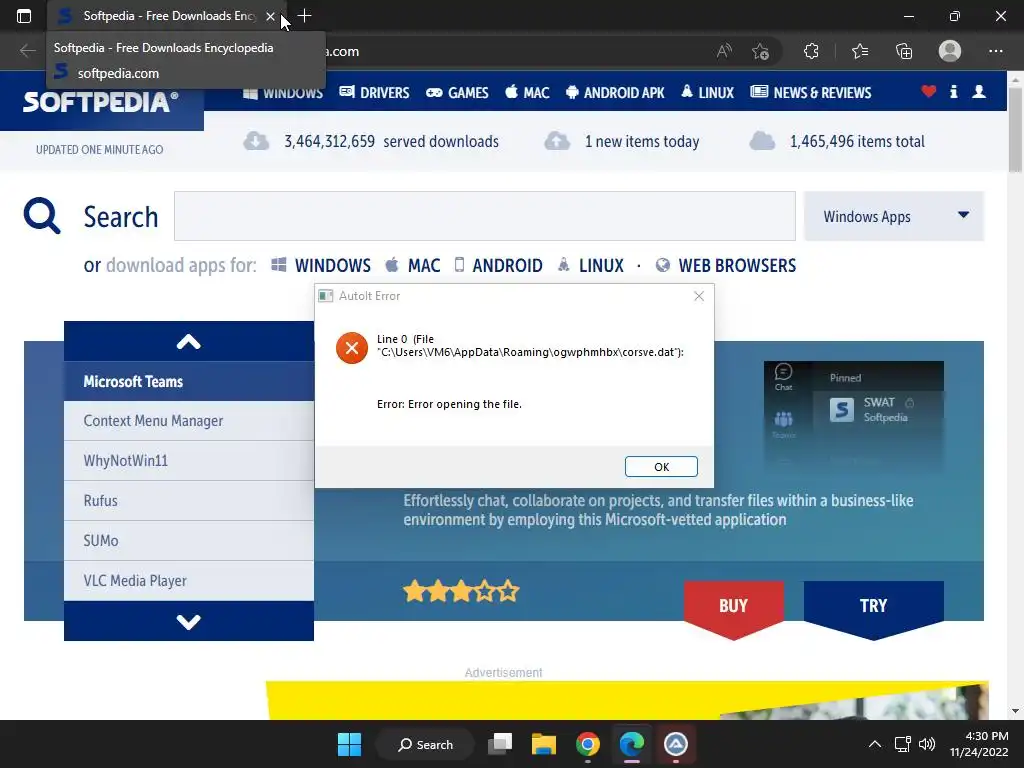The width and height of the screenshot is (1024, 768).
Task: Open NEWS & REVIEWS nav menu
Action: pyautogui.click(x=810, y=93)
